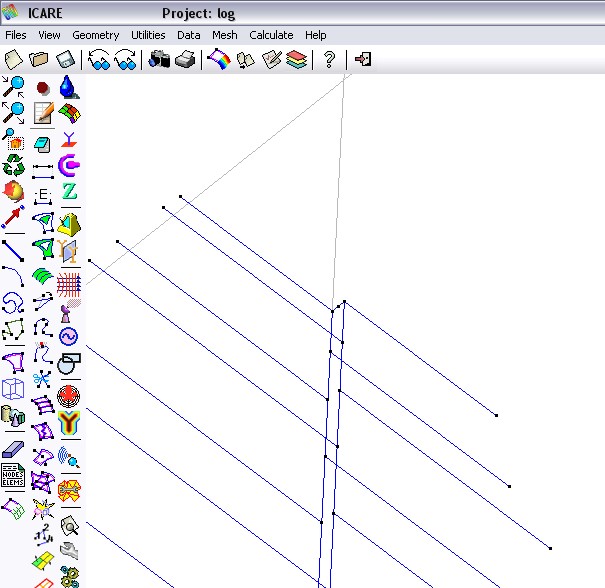
Task: Click the question mark help icon
Action: pos(329,60)
